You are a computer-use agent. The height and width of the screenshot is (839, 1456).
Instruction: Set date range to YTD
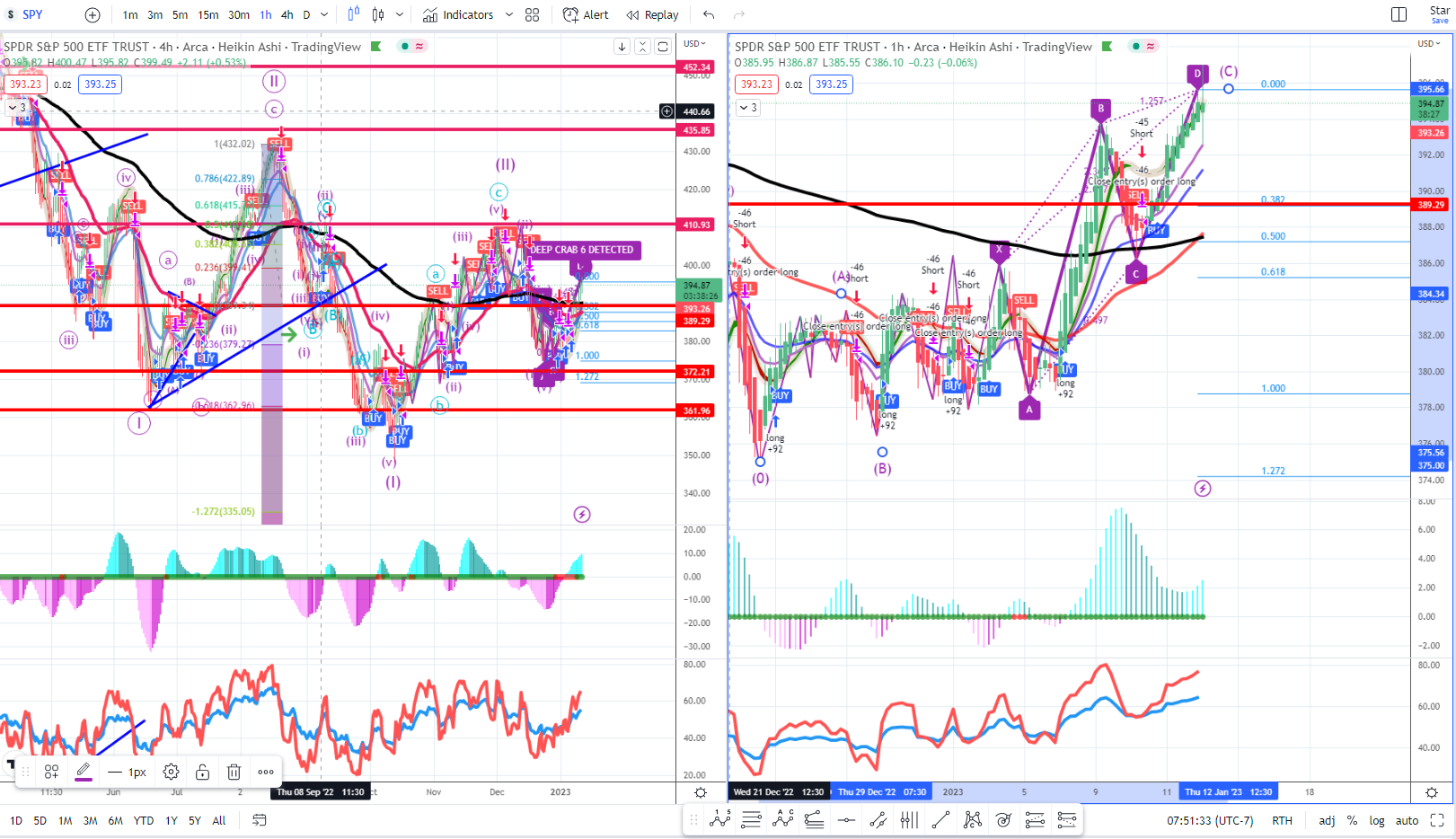click(144, 820)
